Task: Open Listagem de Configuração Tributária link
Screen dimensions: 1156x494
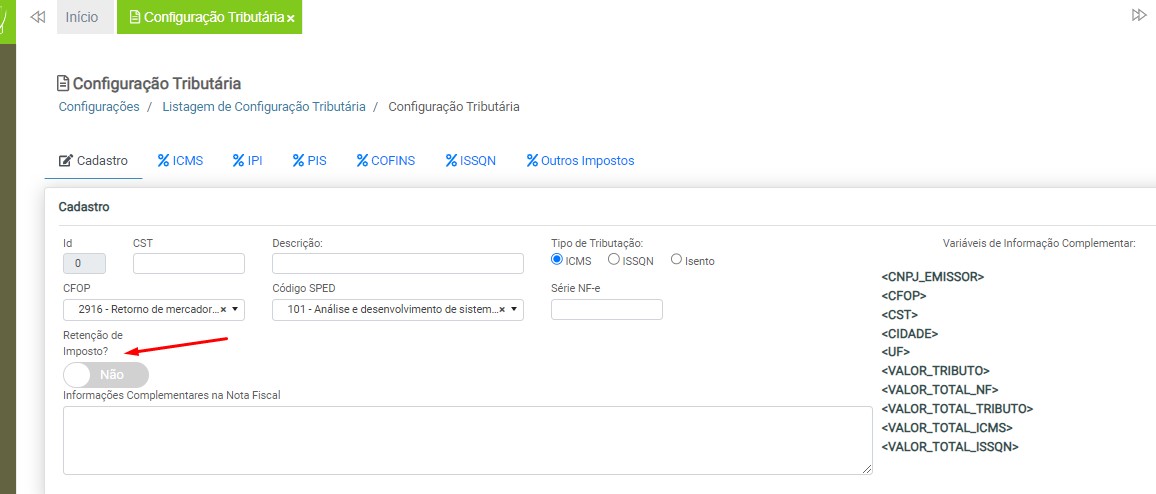Action: click(263, 107)
